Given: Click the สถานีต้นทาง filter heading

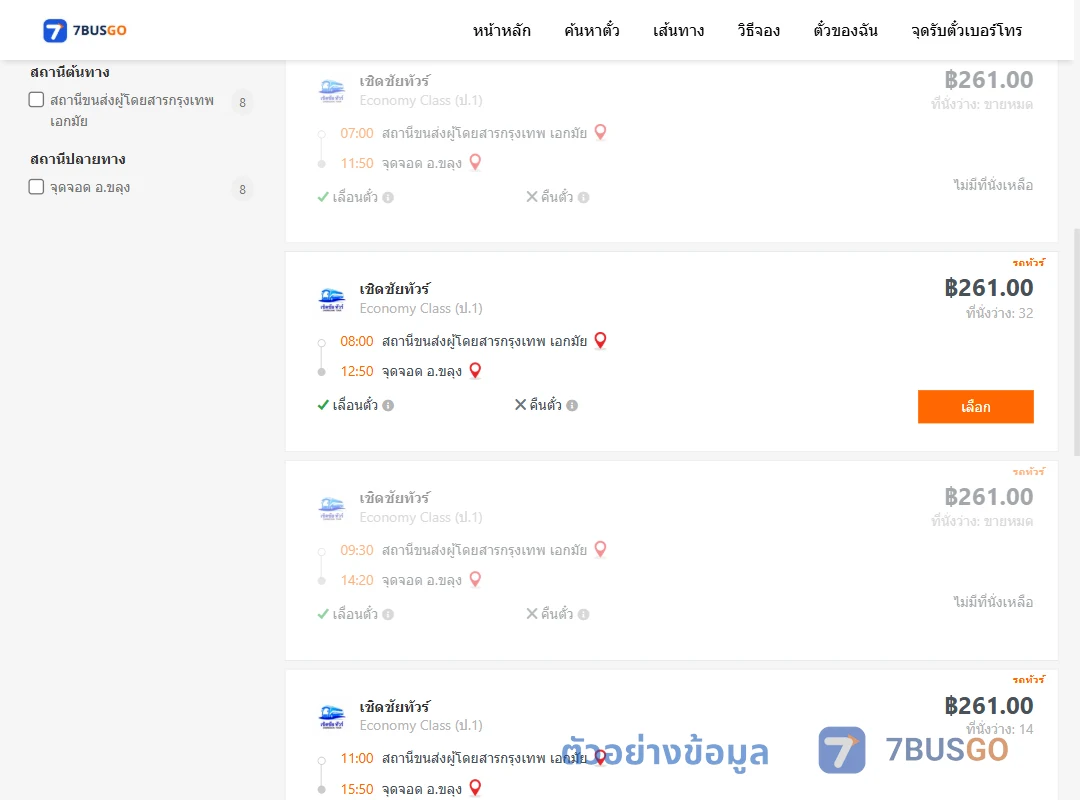Looking at the screenshot, I should point(70,72).
